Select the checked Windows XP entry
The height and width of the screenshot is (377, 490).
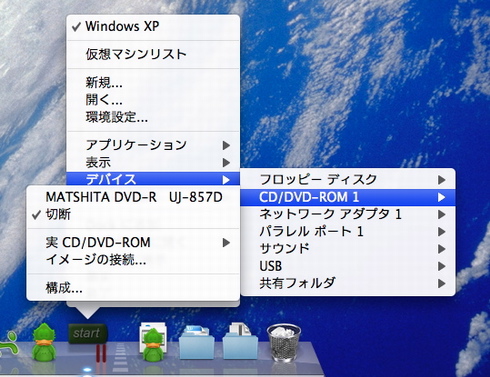point(153,26)
